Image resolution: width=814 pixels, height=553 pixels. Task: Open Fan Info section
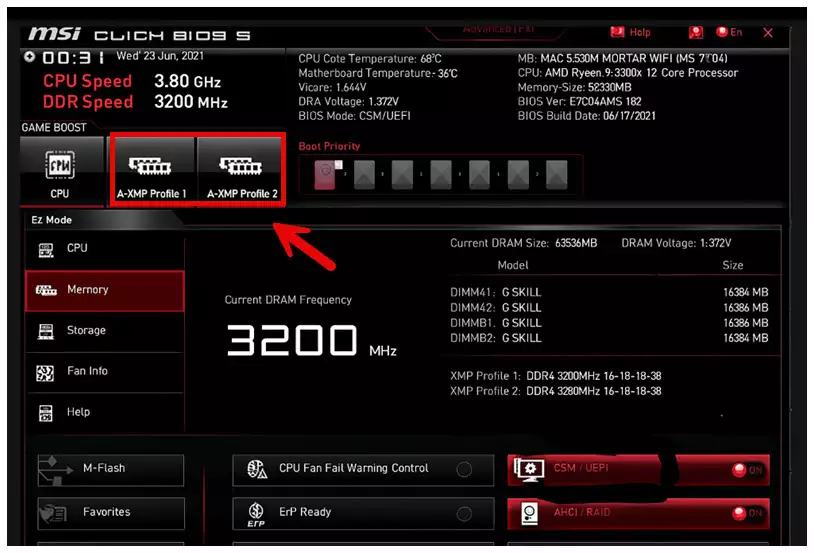pos(104,372)
